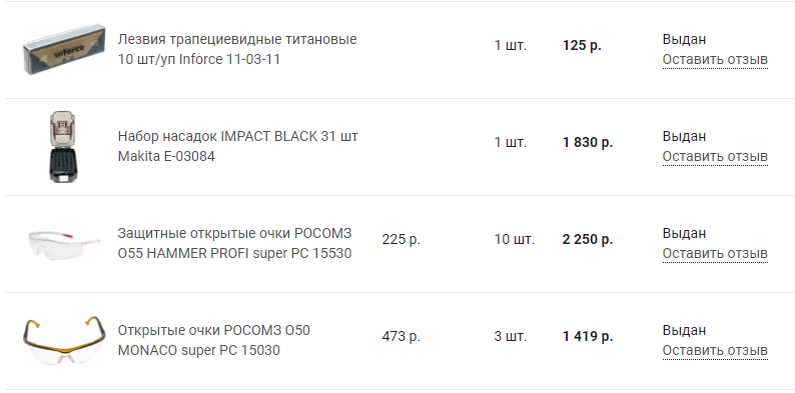Open the clear HAMMER PROFI glasses image
This screenshot has height=393, width=795.
point(64,243)
